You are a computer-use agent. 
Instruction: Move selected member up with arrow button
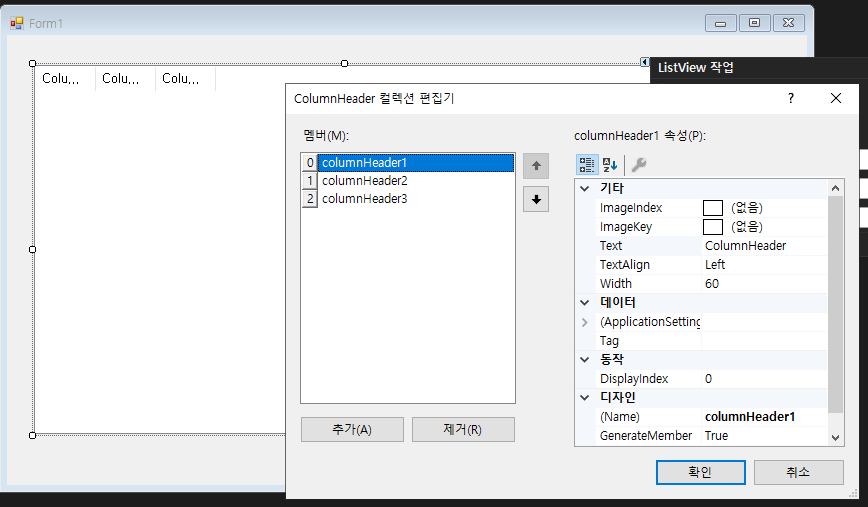[536, 166]
